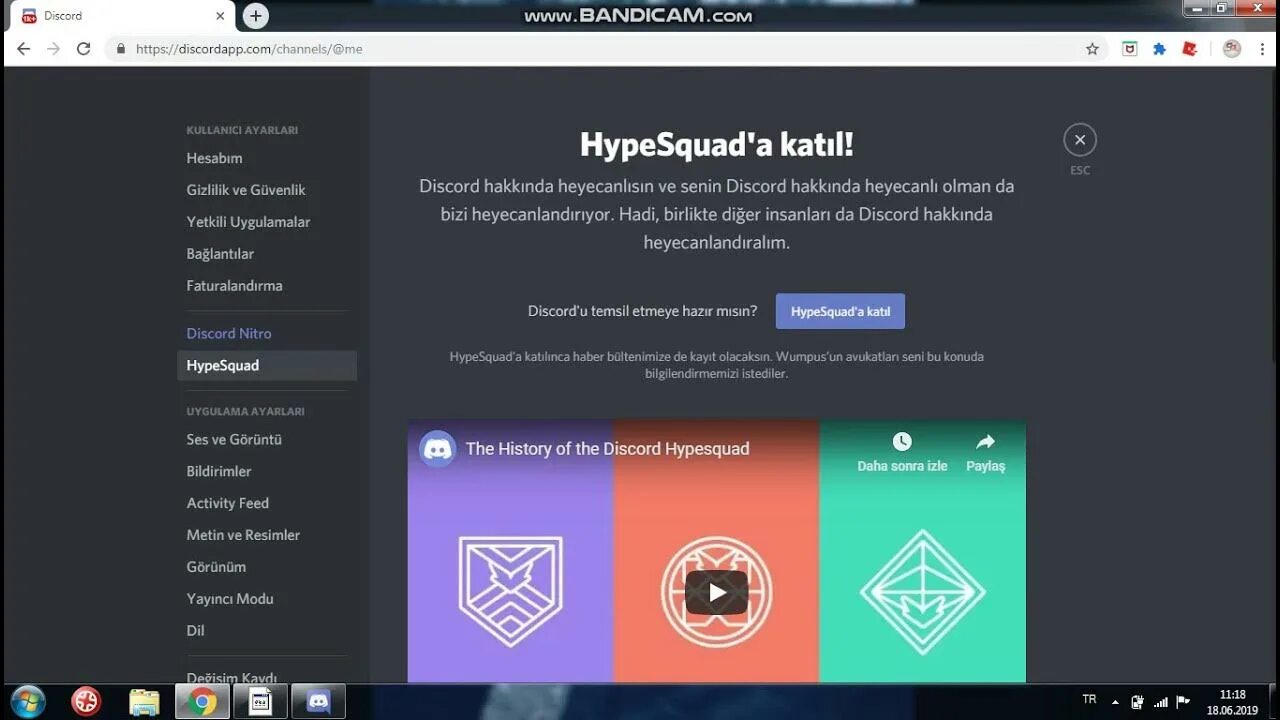
Task: Click the green Balance house emblem
Action: coord(923,591)
